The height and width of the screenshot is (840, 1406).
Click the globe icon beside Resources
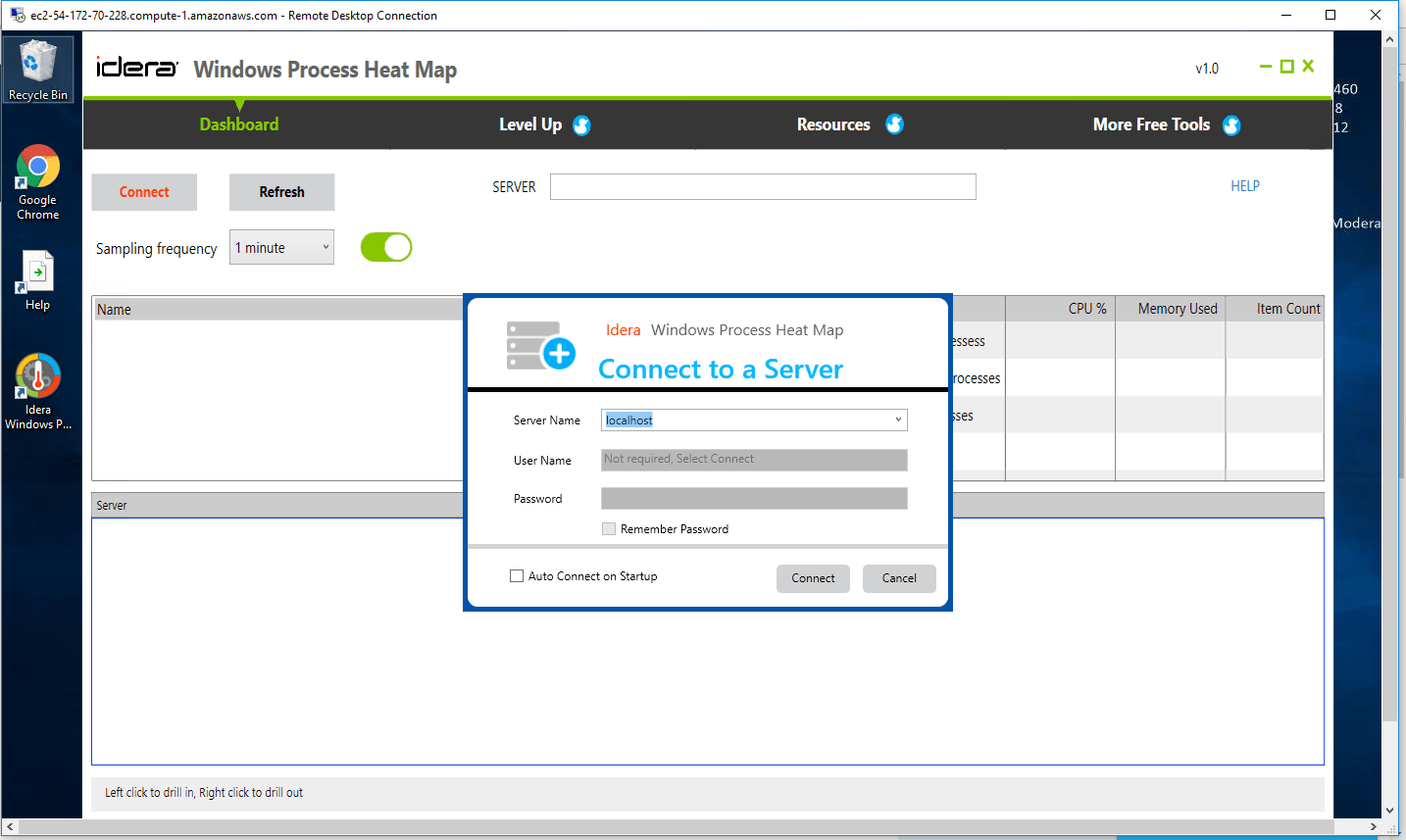point(894,124)
